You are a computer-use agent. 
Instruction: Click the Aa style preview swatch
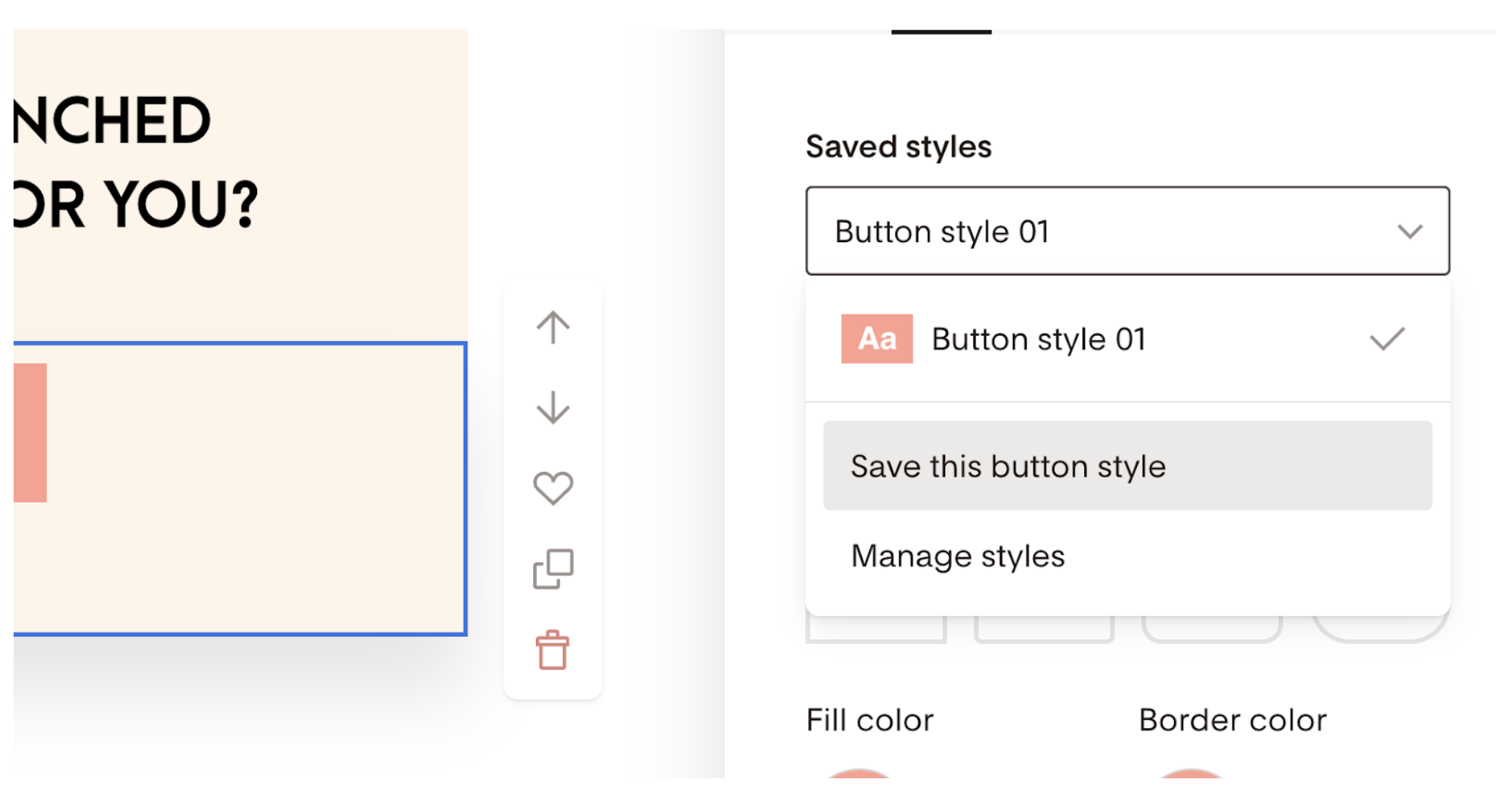tap(877, 339)
